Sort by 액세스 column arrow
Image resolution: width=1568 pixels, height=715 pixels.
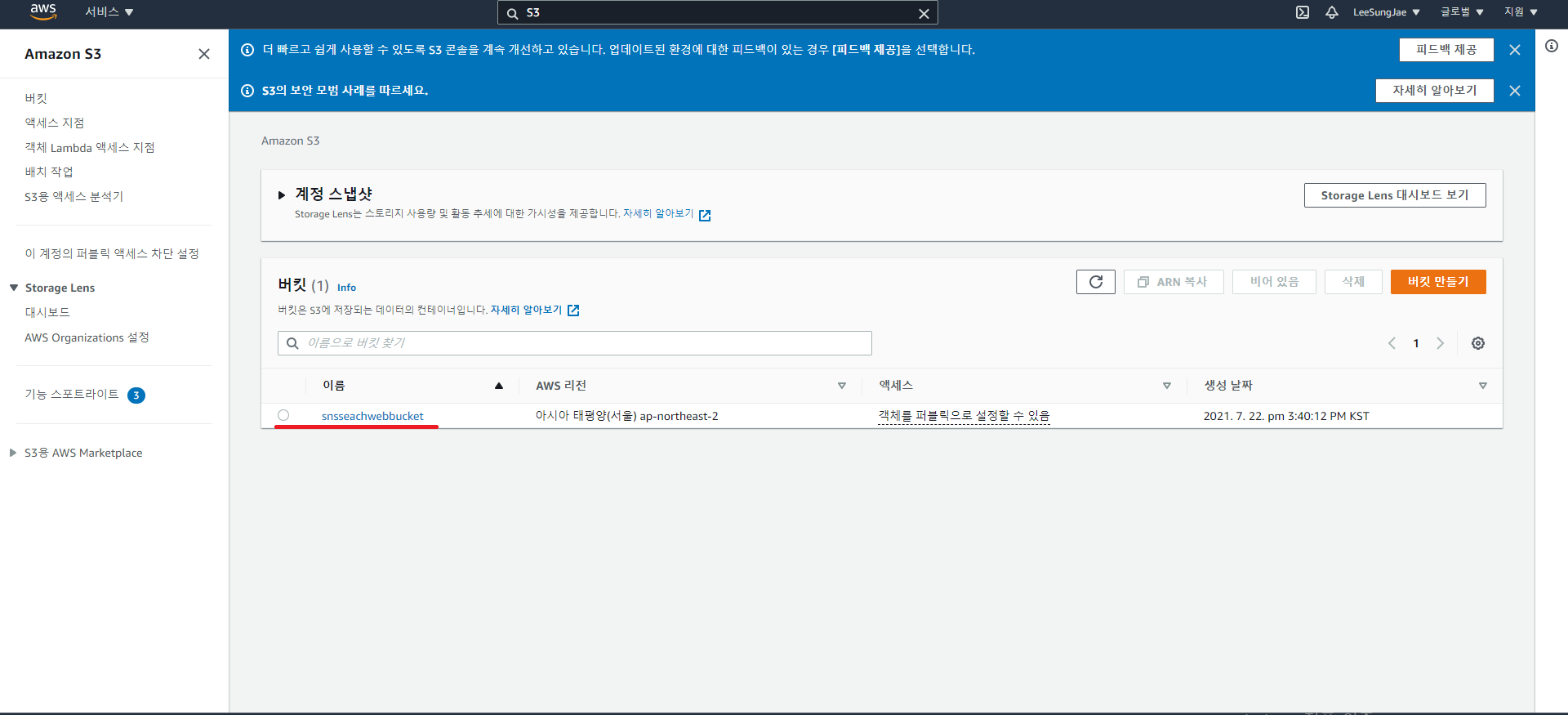point(1167,386)
